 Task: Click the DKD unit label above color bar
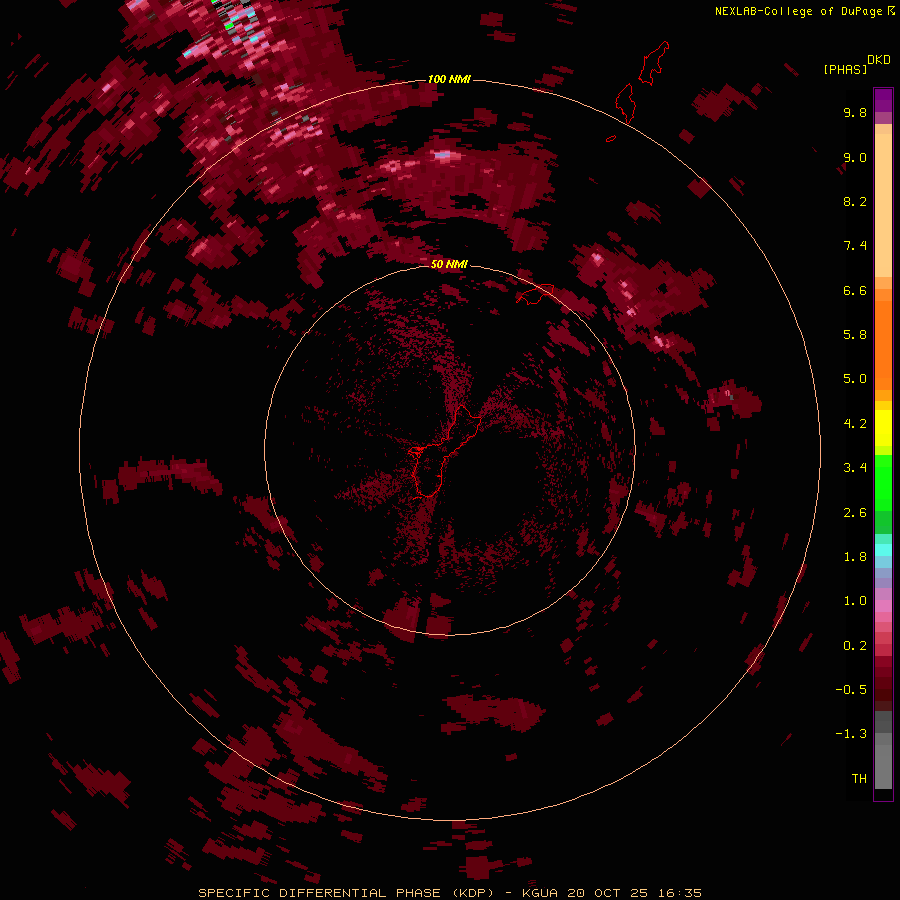pyautogui.click(x=879, y=60)
